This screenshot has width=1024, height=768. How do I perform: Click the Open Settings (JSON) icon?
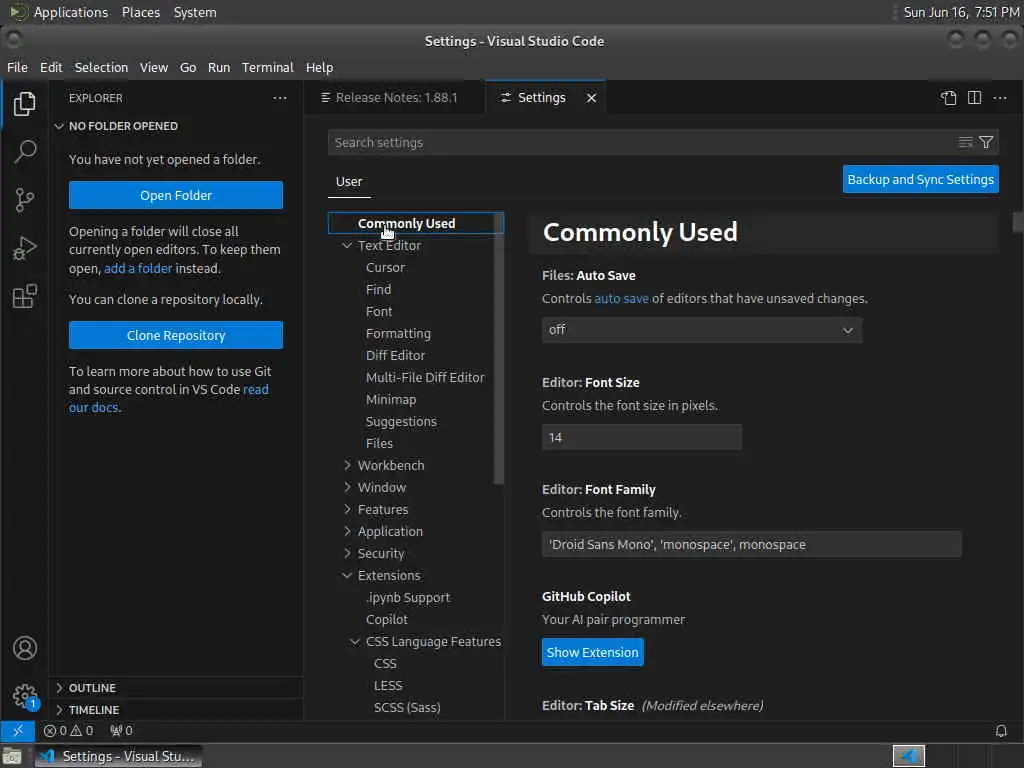click(x=948, y=98)
